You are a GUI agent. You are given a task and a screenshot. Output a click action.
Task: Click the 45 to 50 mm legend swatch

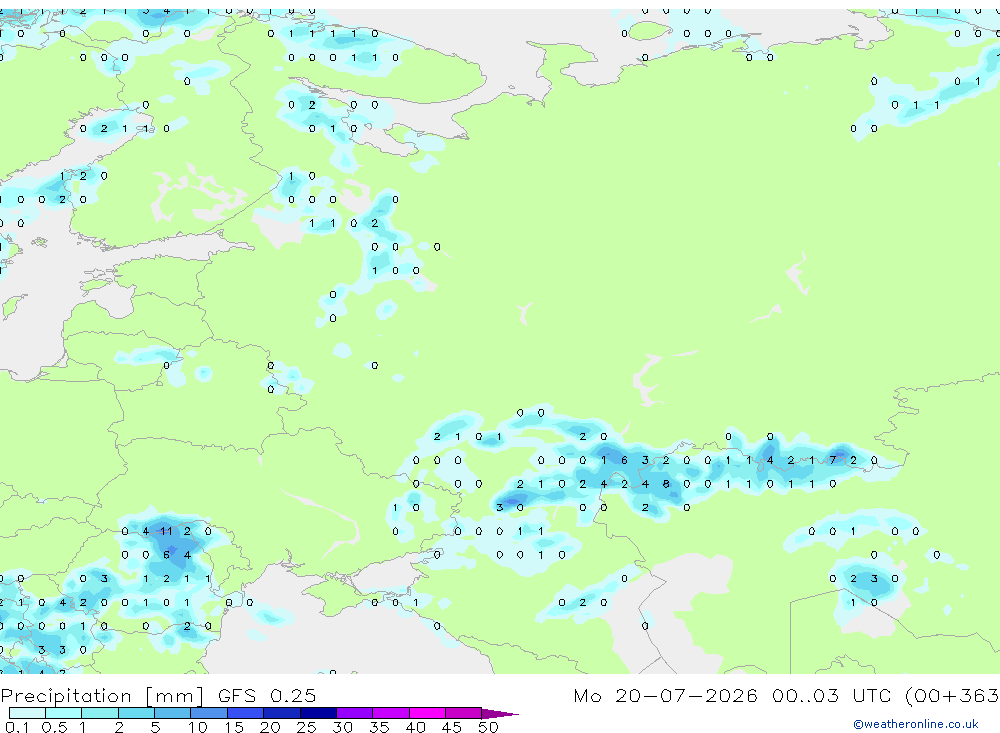[464, 713]
